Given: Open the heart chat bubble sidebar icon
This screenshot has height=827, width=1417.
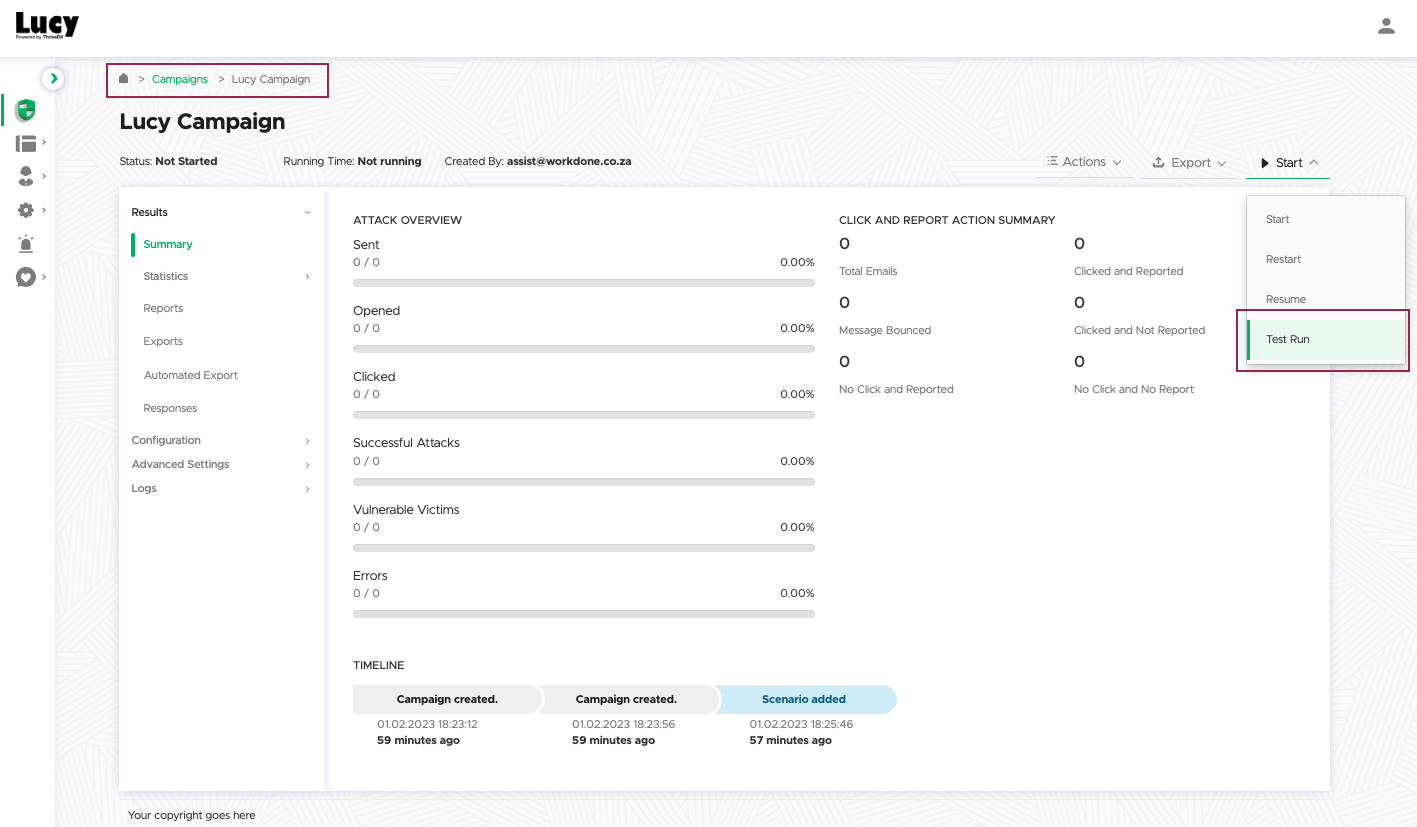Looking at the screenshot, I should click(x=26, y=277).
